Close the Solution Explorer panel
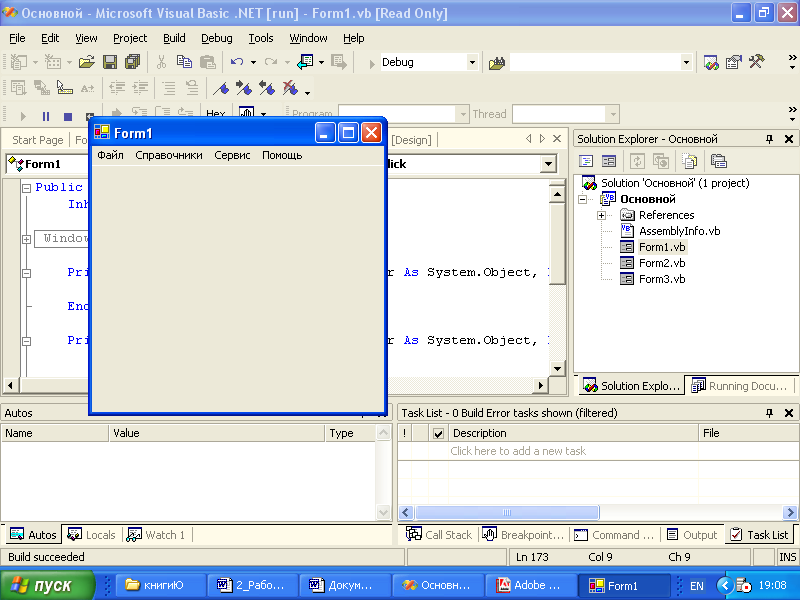Screen dimensions: 800x600 [789, 139]
